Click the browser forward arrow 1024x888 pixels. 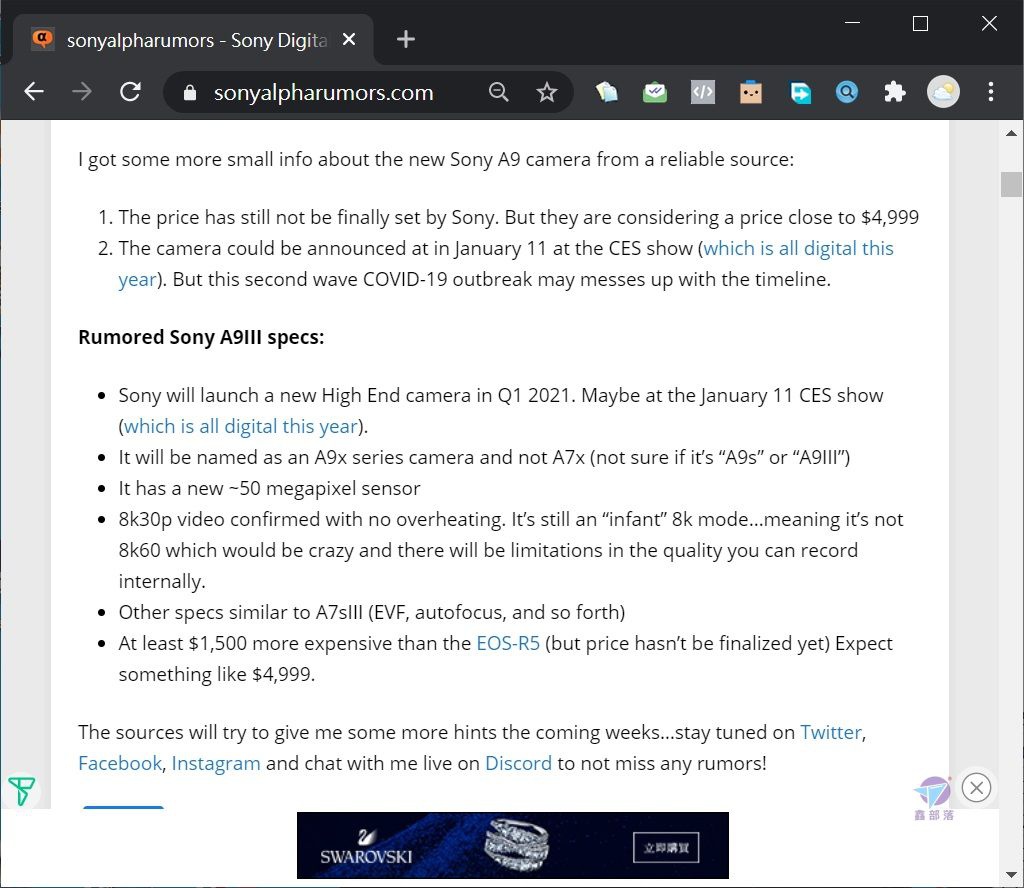tap(82, 92)
